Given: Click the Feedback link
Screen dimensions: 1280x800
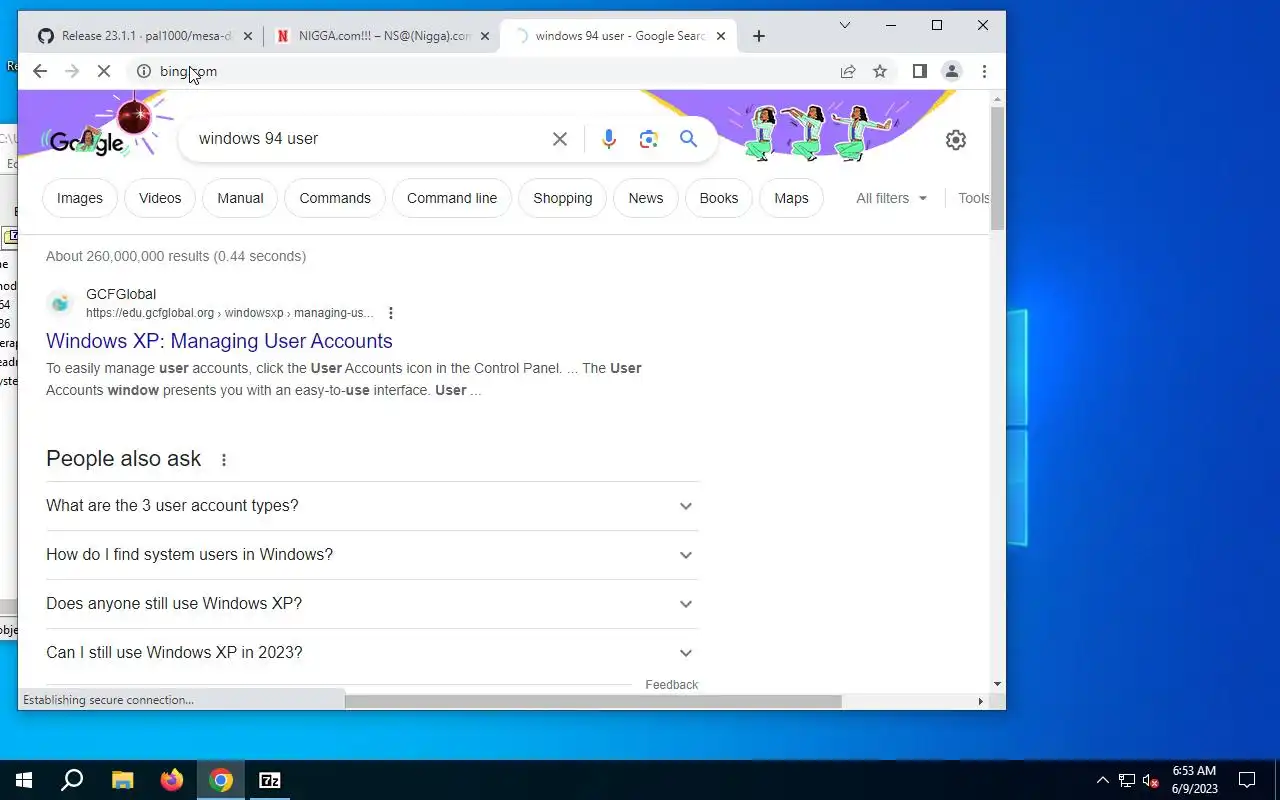Looking at the screenshot, I should coord(672,685).
